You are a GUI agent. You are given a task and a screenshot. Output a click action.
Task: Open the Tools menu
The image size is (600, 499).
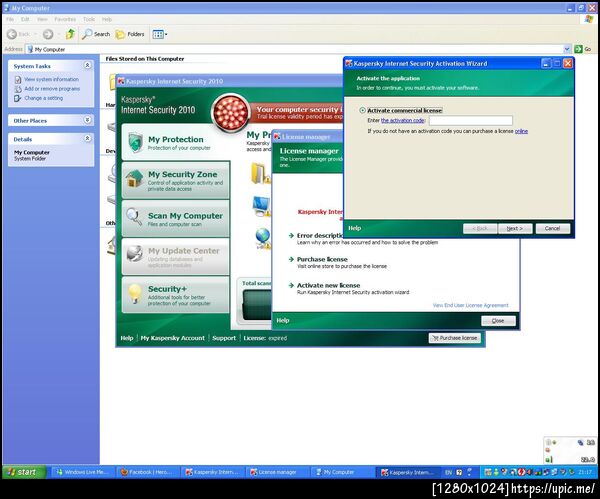tap(89, 19)
